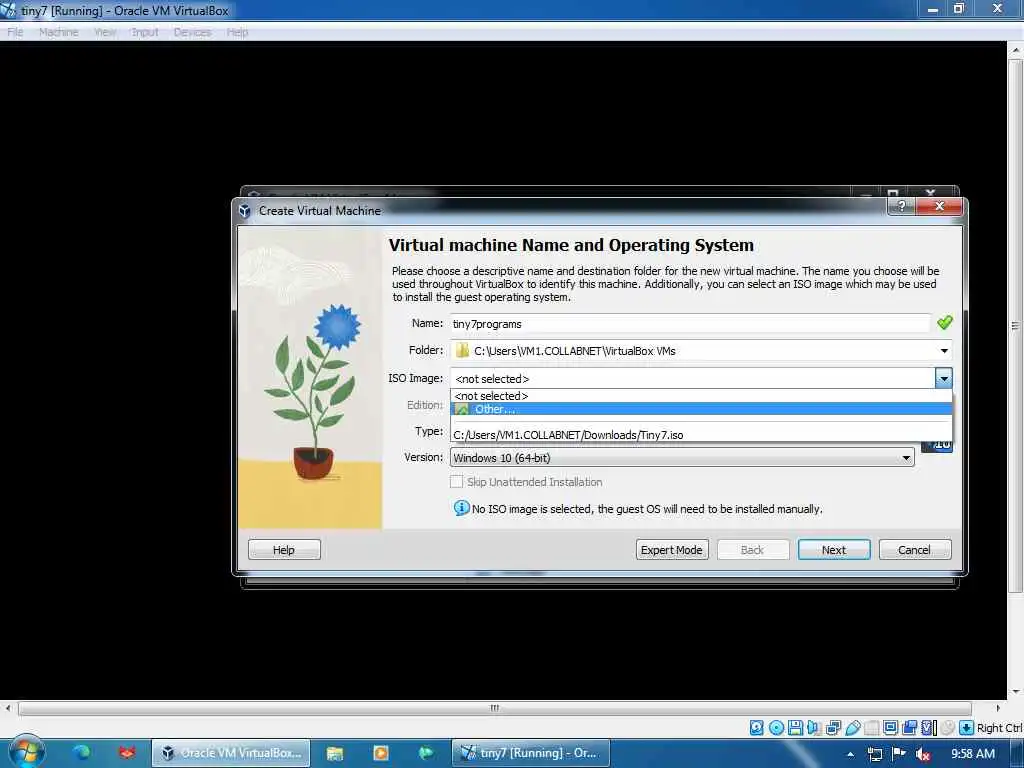Viewport: 1024px width, 768px height.
Task: Click the green valid-name checkmark icon
Action: click(x=944, y=323)
